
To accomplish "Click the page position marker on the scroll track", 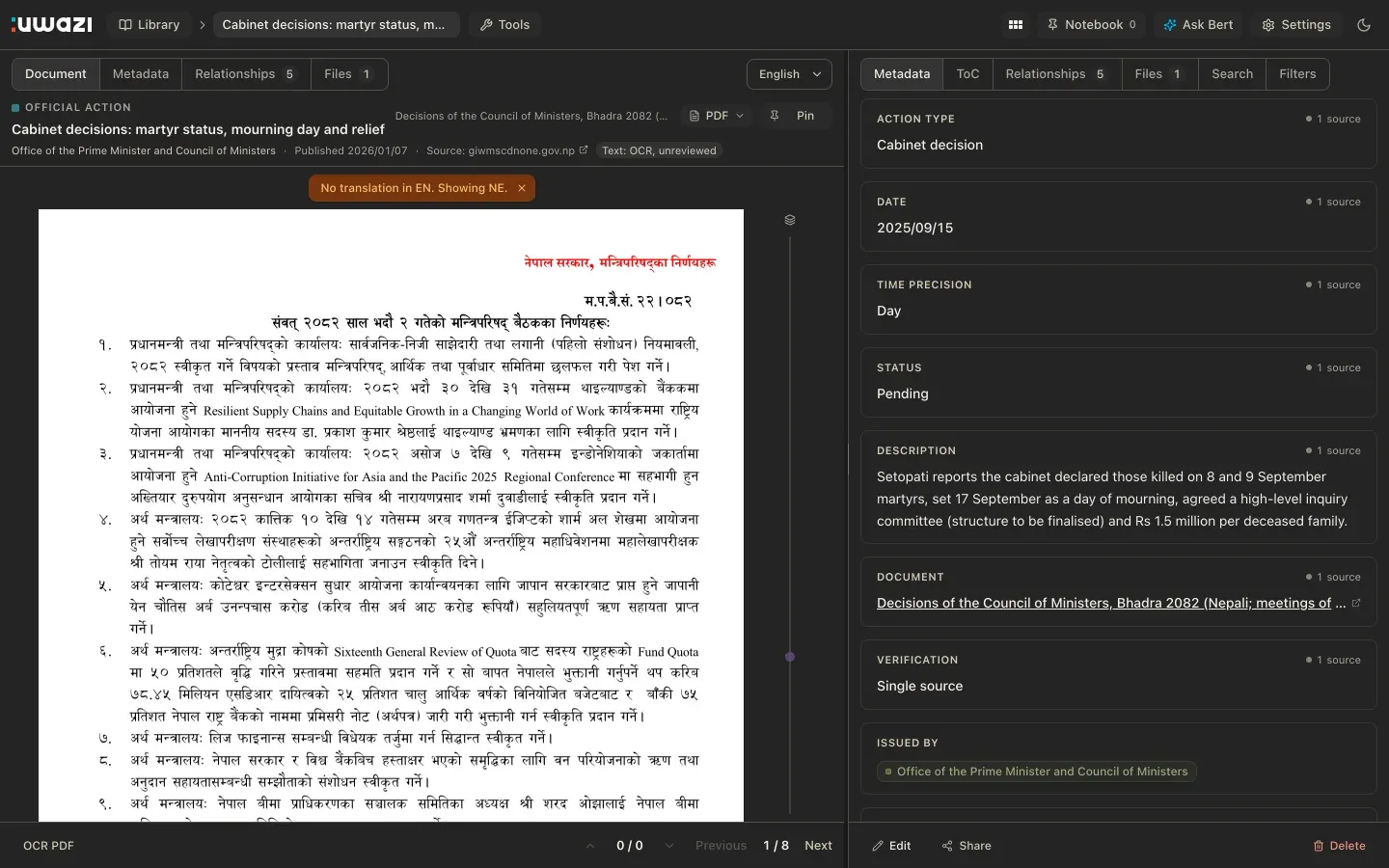I will [790, 657].
